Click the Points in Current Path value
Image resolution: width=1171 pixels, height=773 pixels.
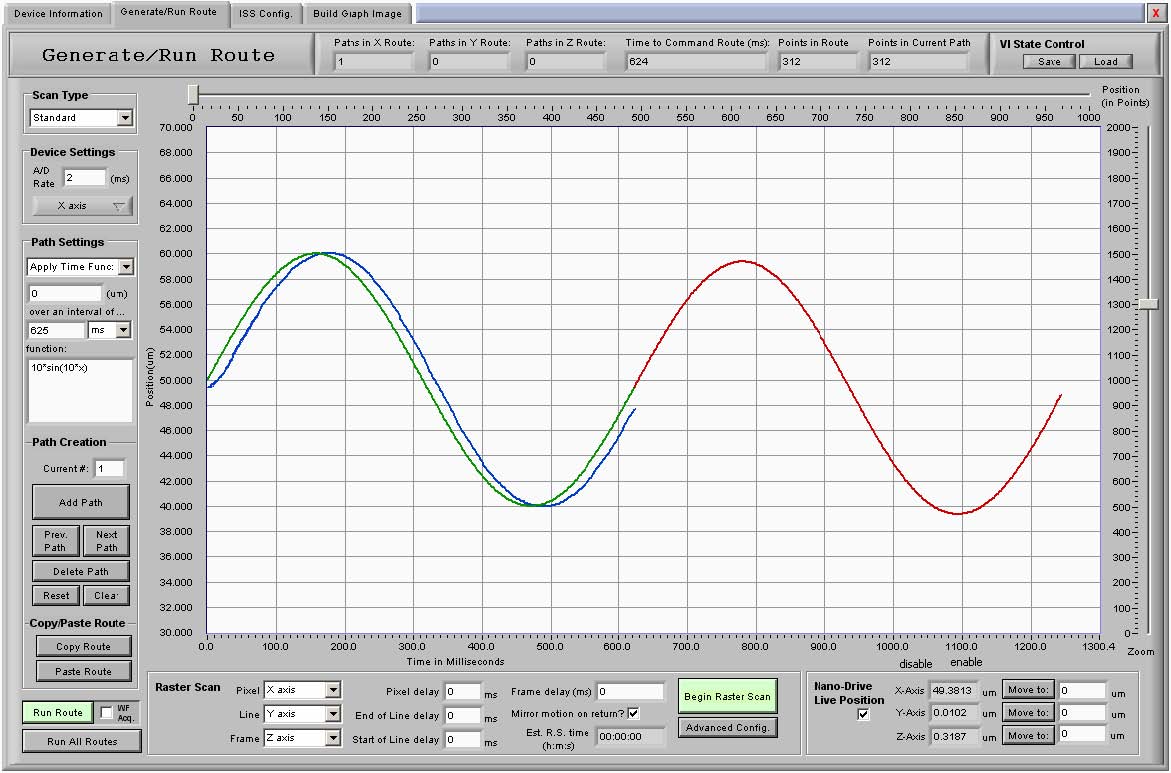[x=918, y=61]
